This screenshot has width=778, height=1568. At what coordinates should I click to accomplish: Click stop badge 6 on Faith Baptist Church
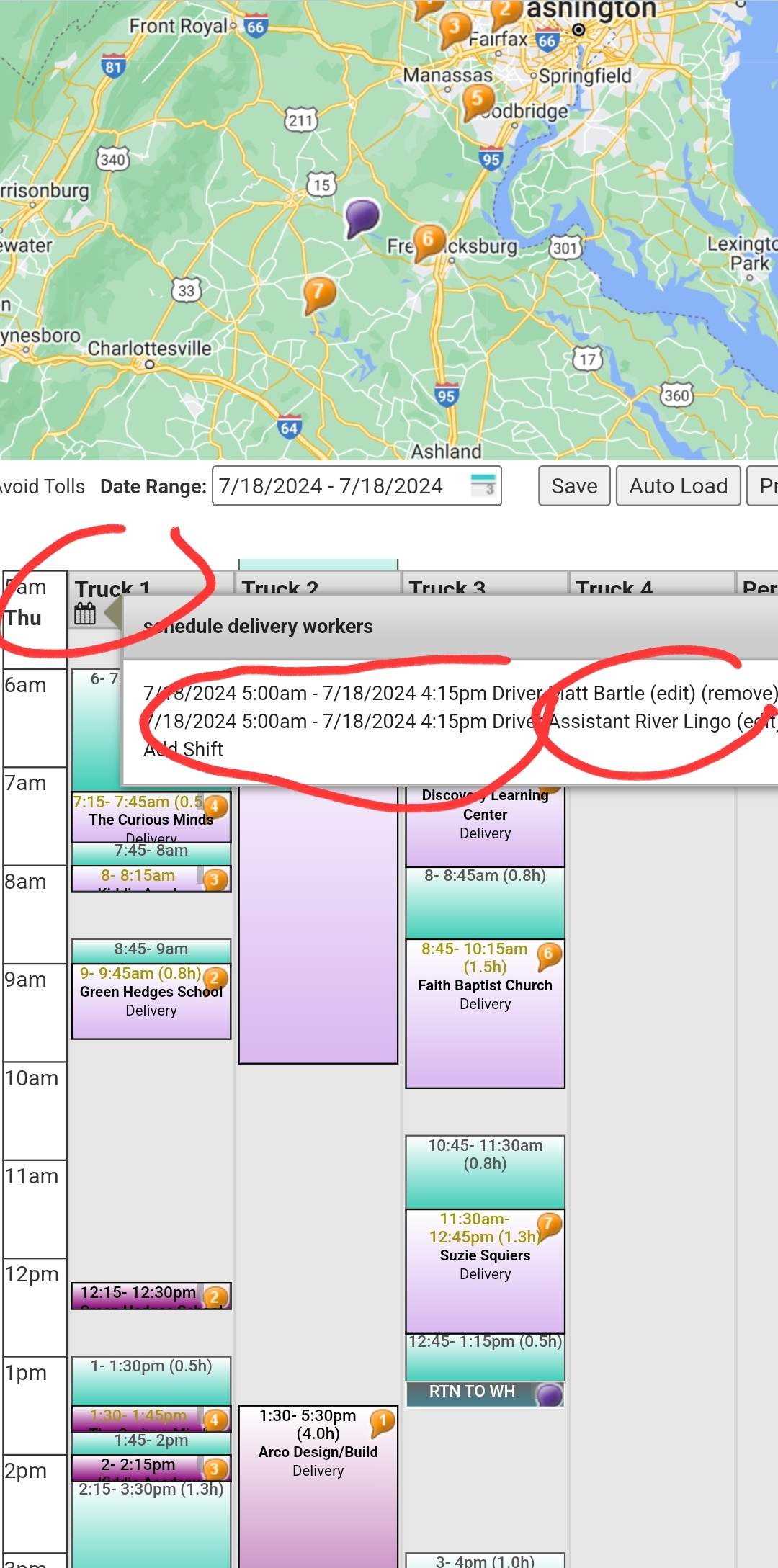tap(549, 954)
